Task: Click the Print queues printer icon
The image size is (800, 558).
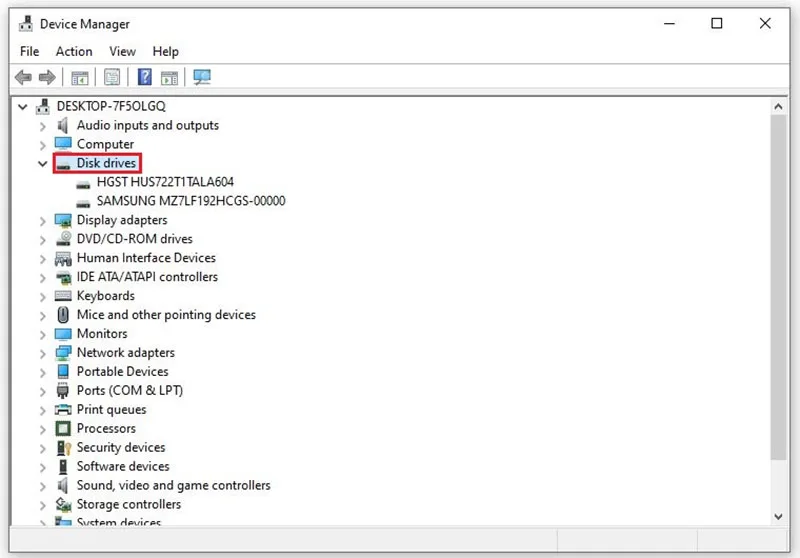Action: [x=63, y=410]
